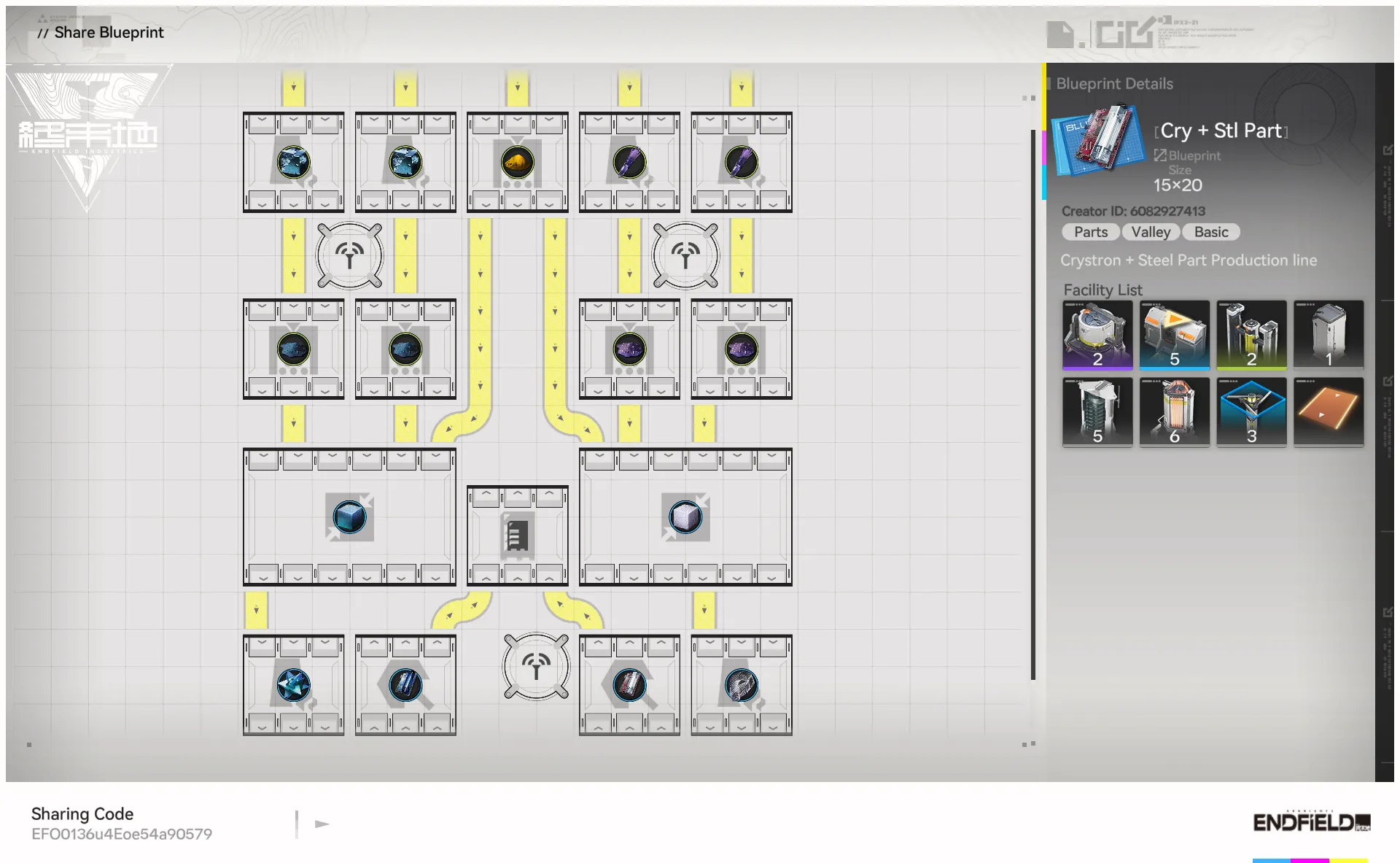
Task: Click the upper left relay tower icon
Action: click(349, 255)
